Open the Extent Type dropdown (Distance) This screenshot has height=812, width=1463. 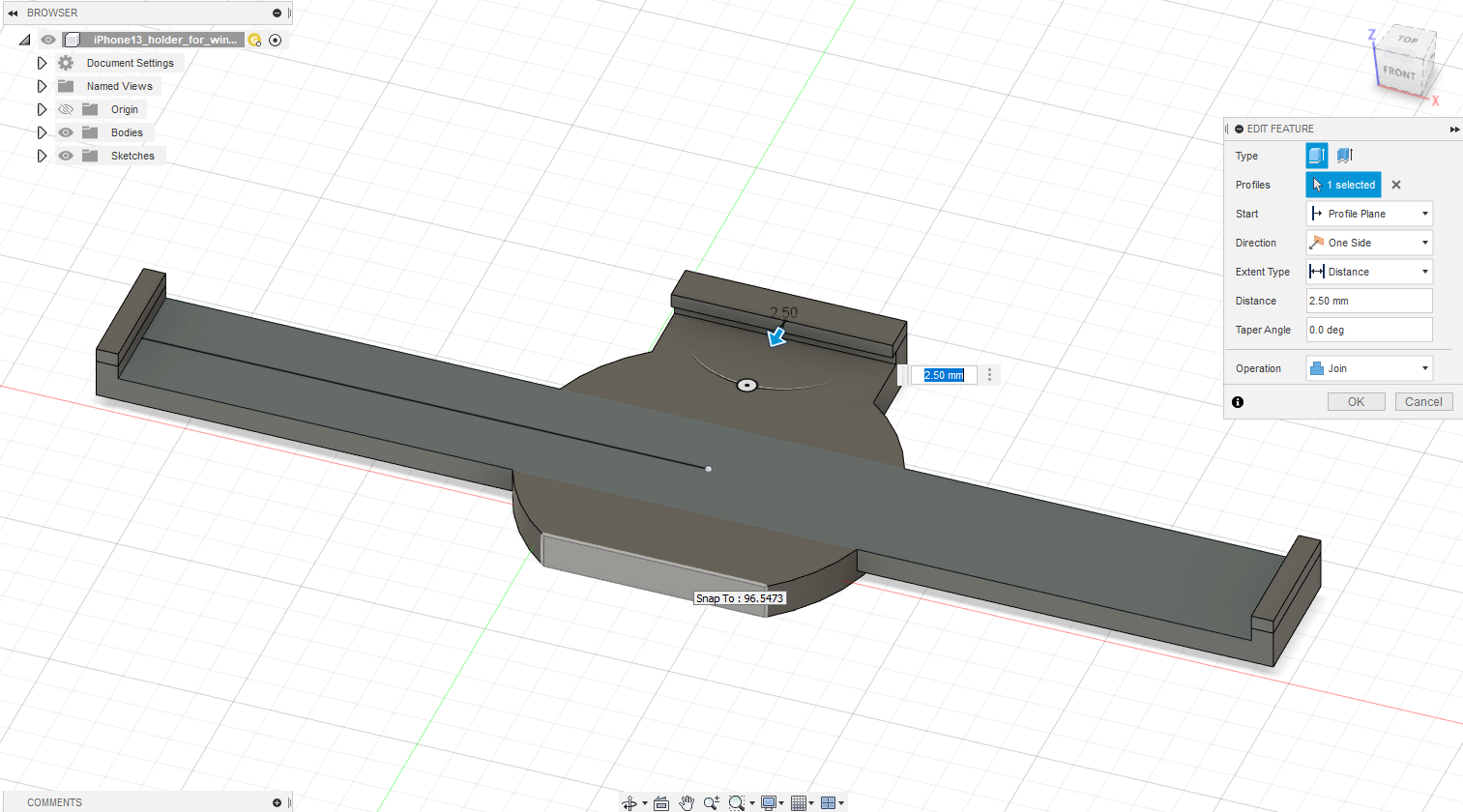[1368, 272]
